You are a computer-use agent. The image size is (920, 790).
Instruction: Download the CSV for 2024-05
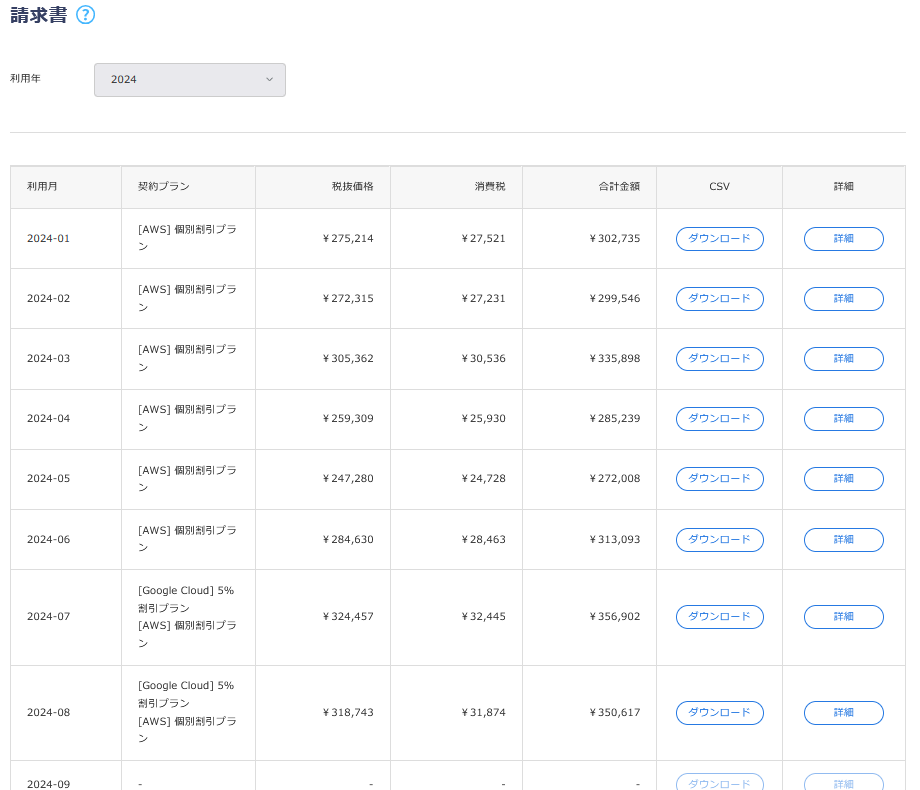click(719, 479)
